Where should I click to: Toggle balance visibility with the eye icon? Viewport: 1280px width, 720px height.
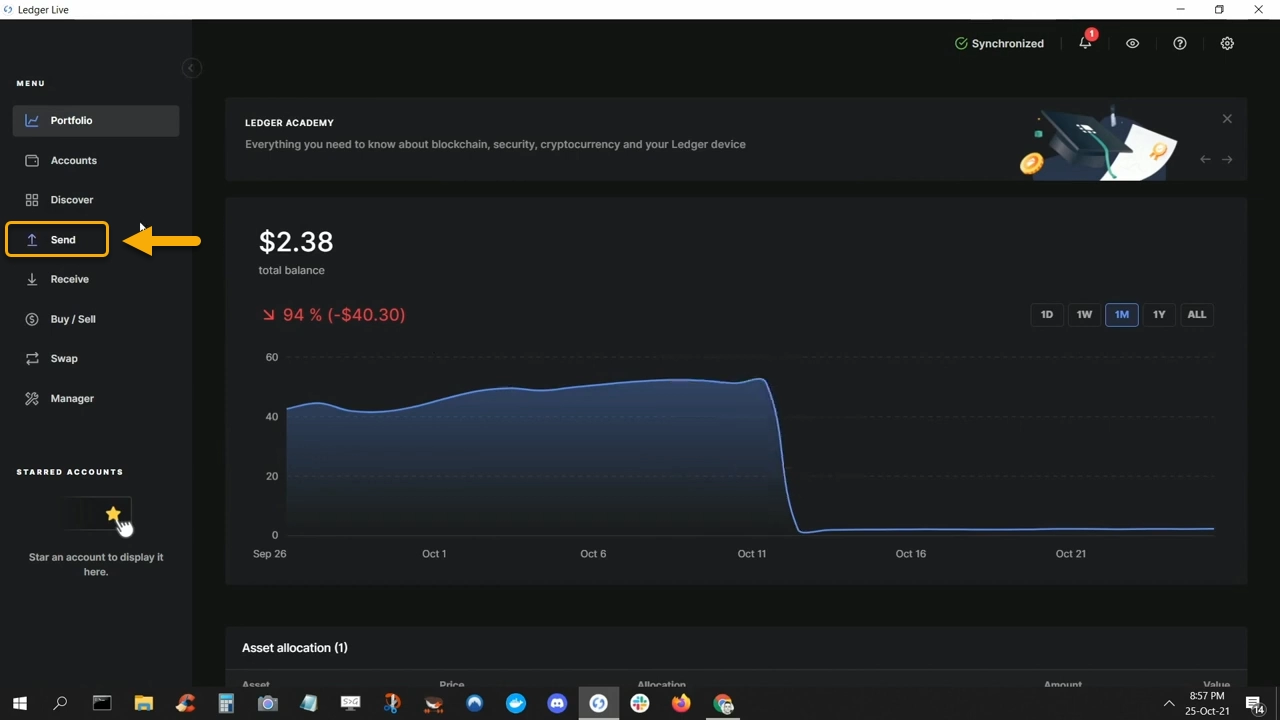(x=1132, y=44)
